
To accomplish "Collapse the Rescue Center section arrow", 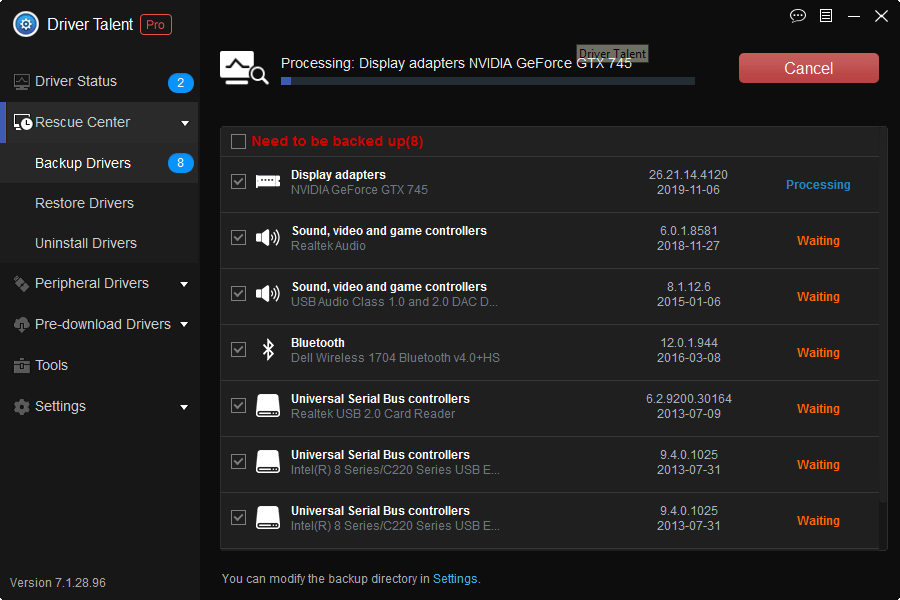I will (184, 123).
